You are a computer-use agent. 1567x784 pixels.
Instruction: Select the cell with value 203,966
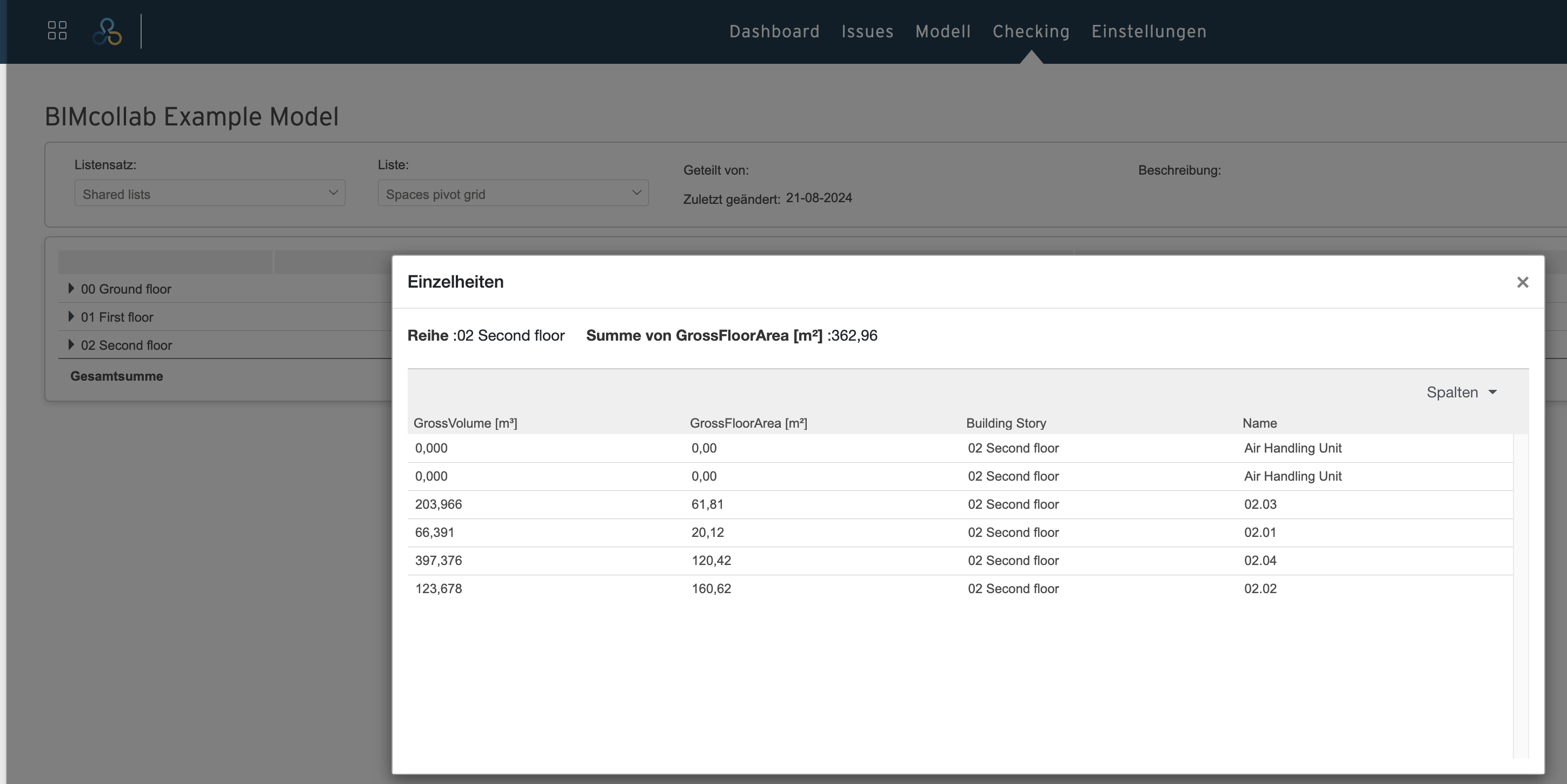[x=438, y=504]
